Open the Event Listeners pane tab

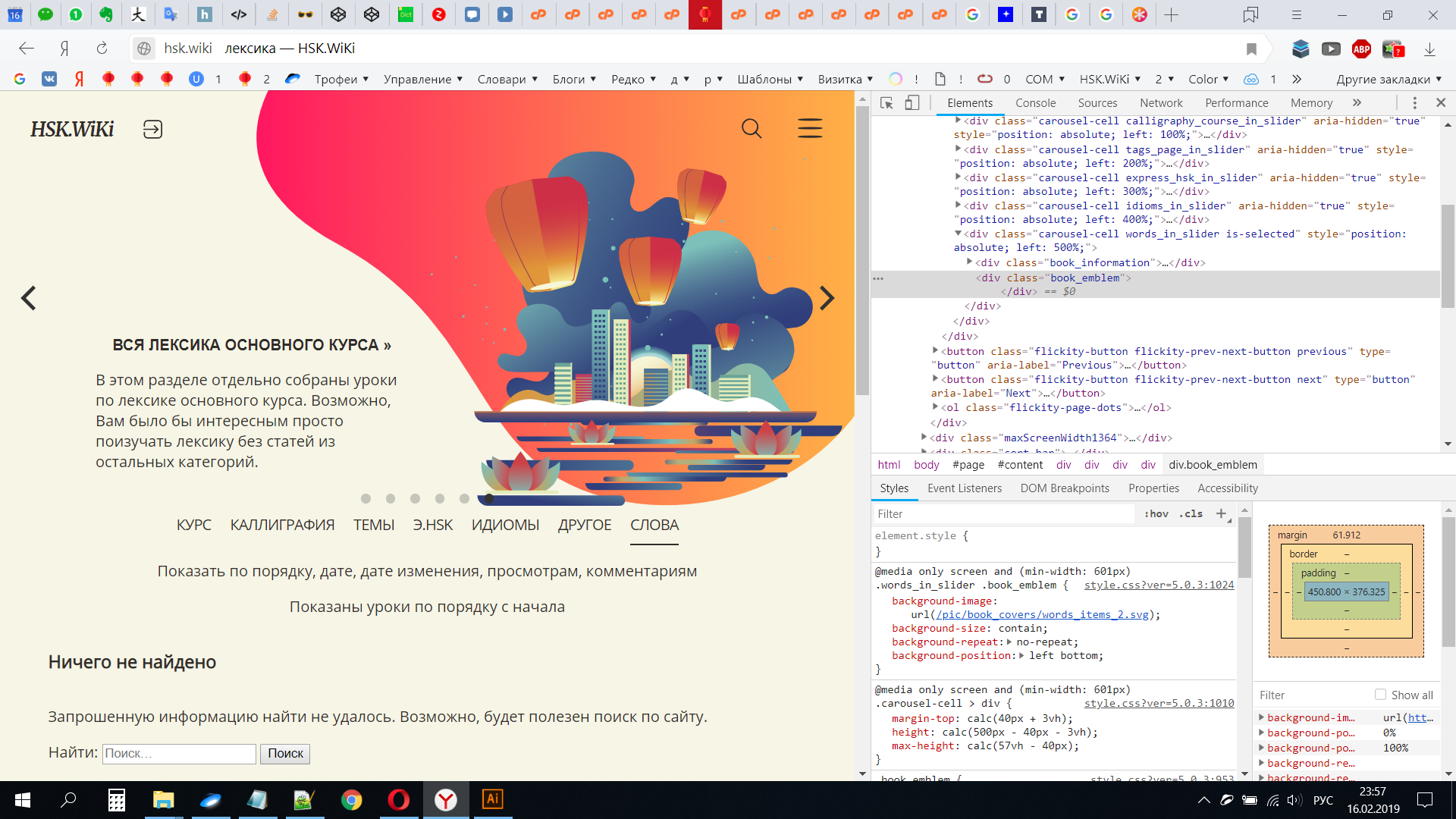pos(965,488)
